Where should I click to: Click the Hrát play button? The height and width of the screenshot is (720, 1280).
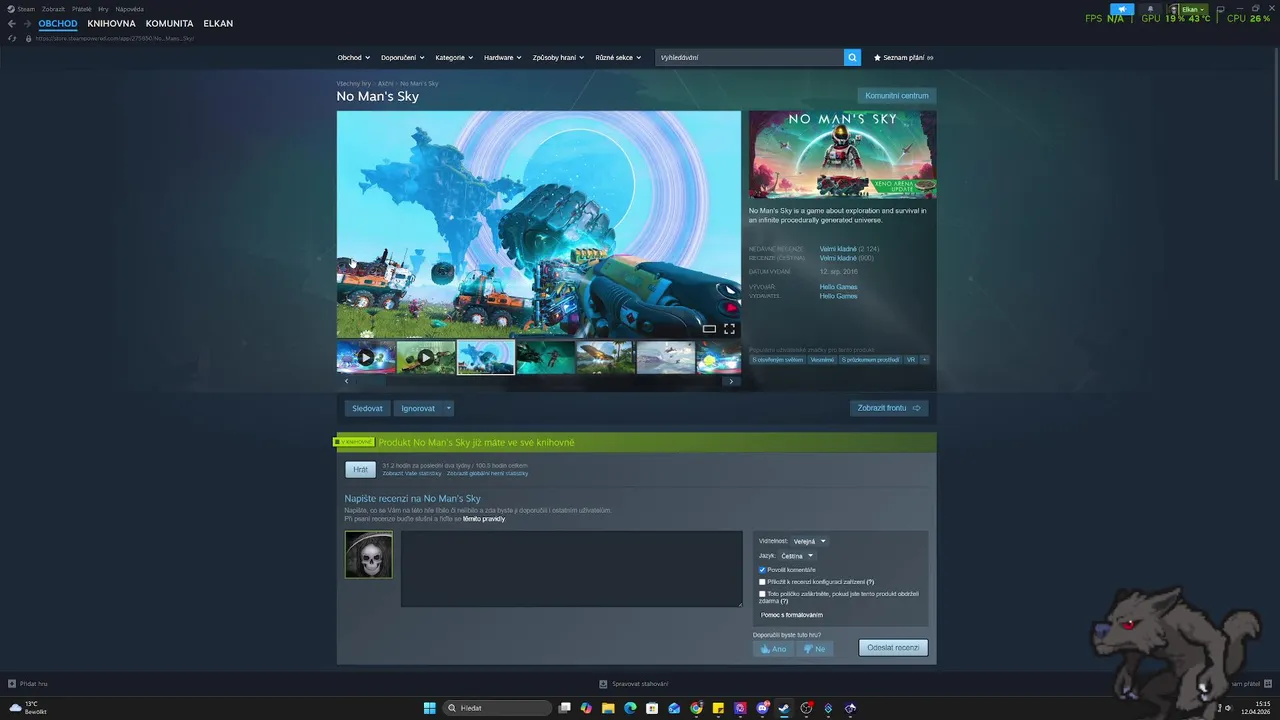click(360, 469)
